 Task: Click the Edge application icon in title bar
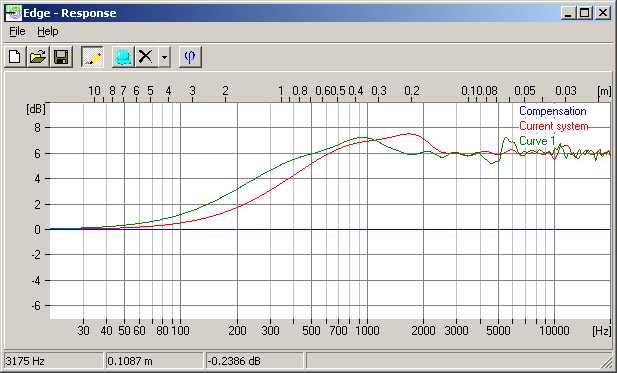click(13, 13)
